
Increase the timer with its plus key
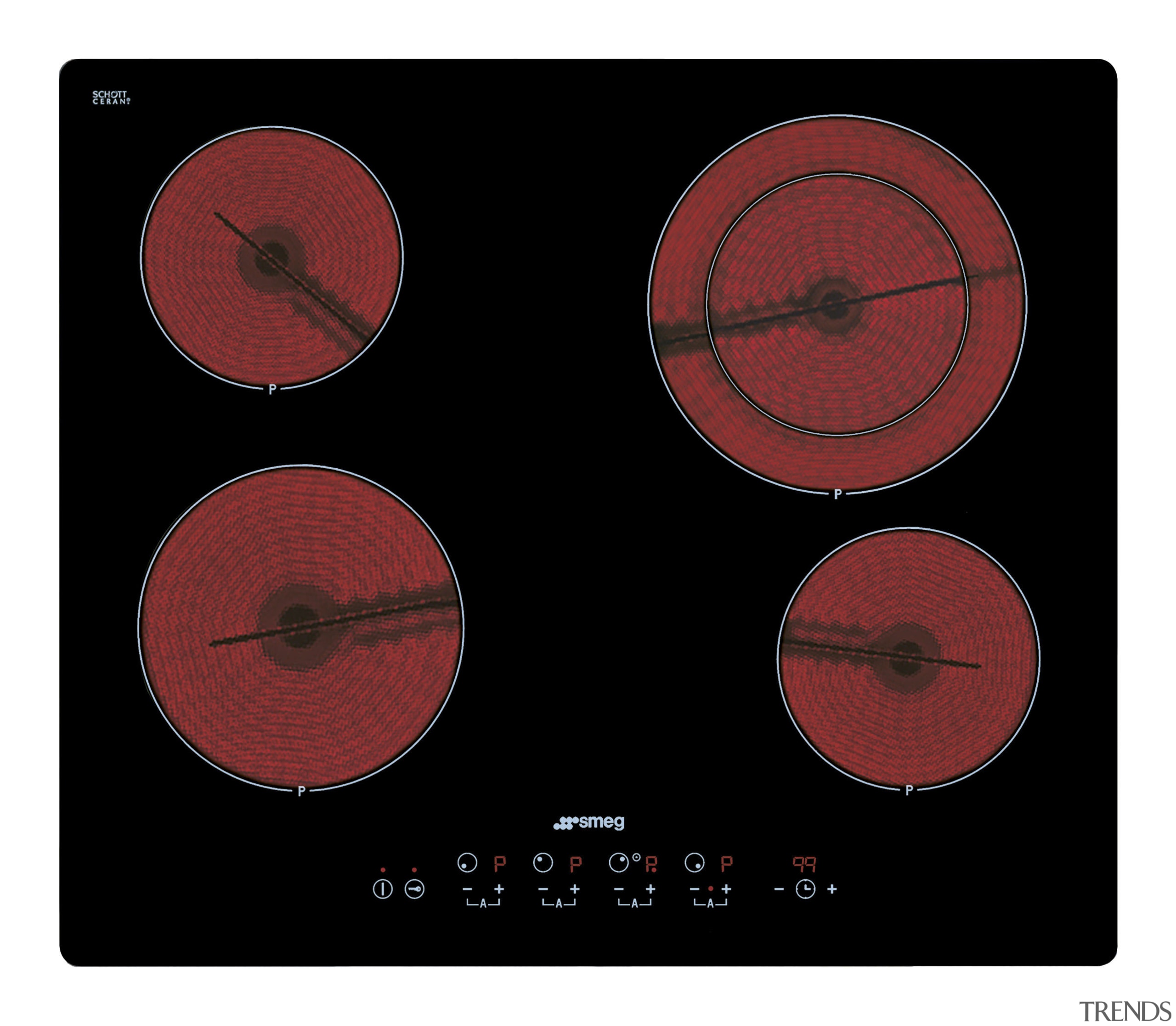tap(832, 889)
